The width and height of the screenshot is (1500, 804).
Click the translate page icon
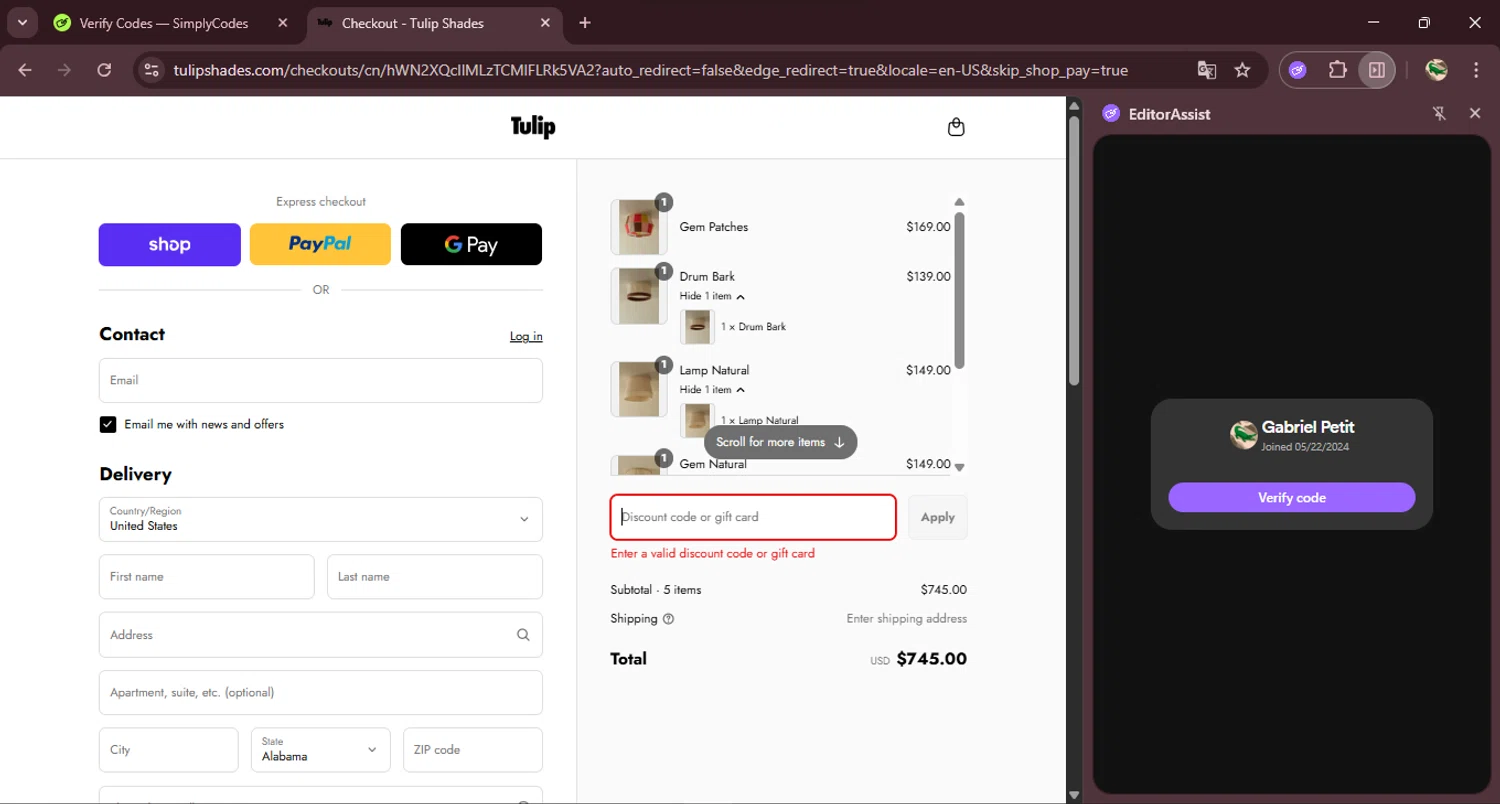point(1207,70)
